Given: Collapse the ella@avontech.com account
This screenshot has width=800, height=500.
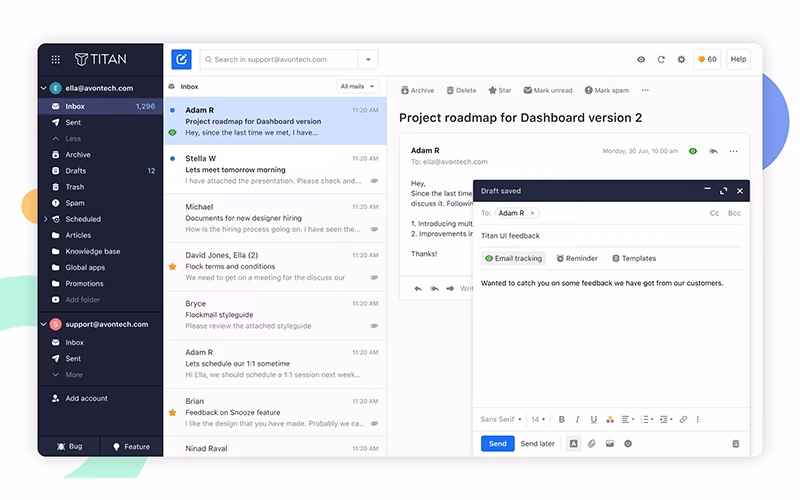Looking at the screenshot, I should 44,88.
